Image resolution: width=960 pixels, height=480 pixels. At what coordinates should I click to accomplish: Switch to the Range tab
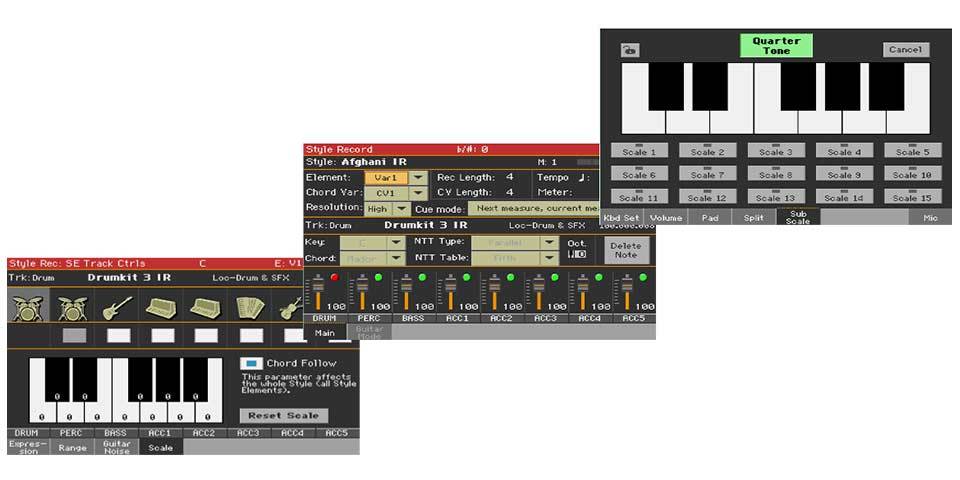(73, 449)
